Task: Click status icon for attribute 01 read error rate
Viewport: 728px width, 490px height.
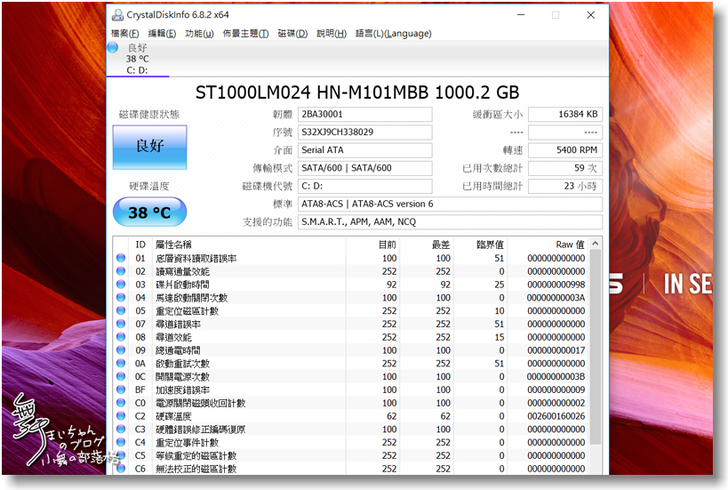Action: pos(121,258)
